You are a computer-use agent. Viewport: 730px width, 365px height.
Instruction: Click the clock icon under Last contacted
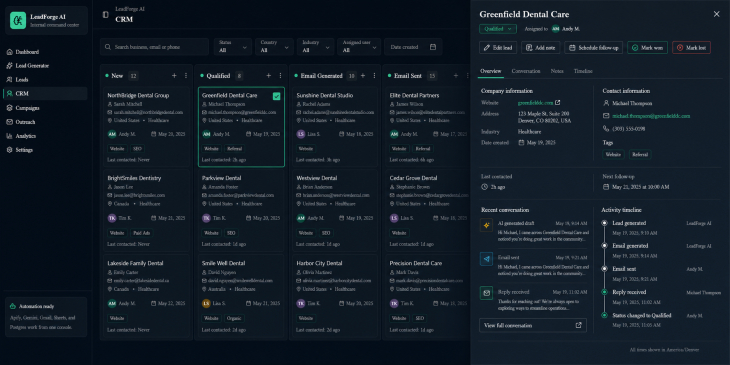[x=484, y=187]
